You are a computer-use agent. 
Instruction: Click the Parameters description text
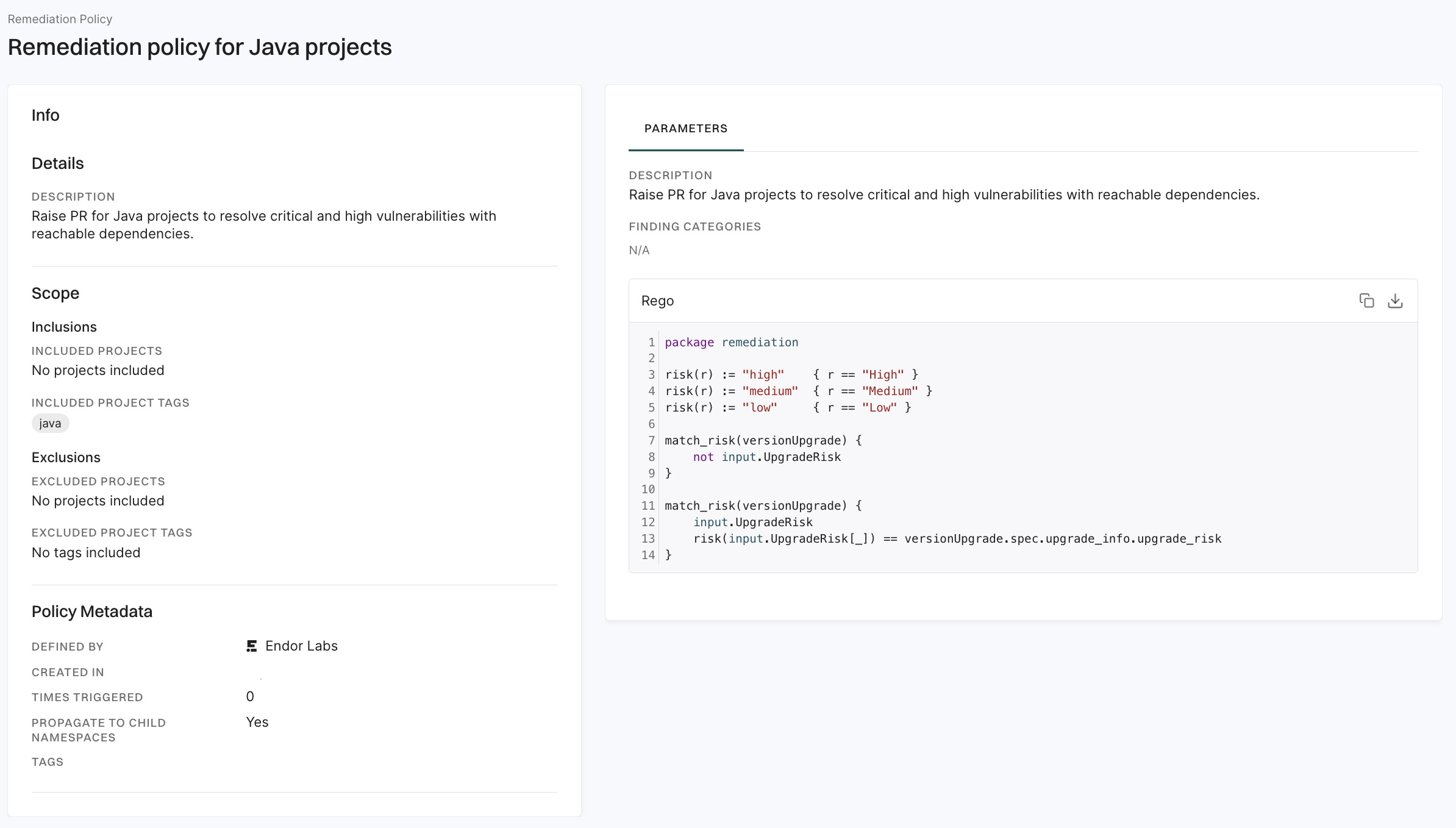[943, 195]
